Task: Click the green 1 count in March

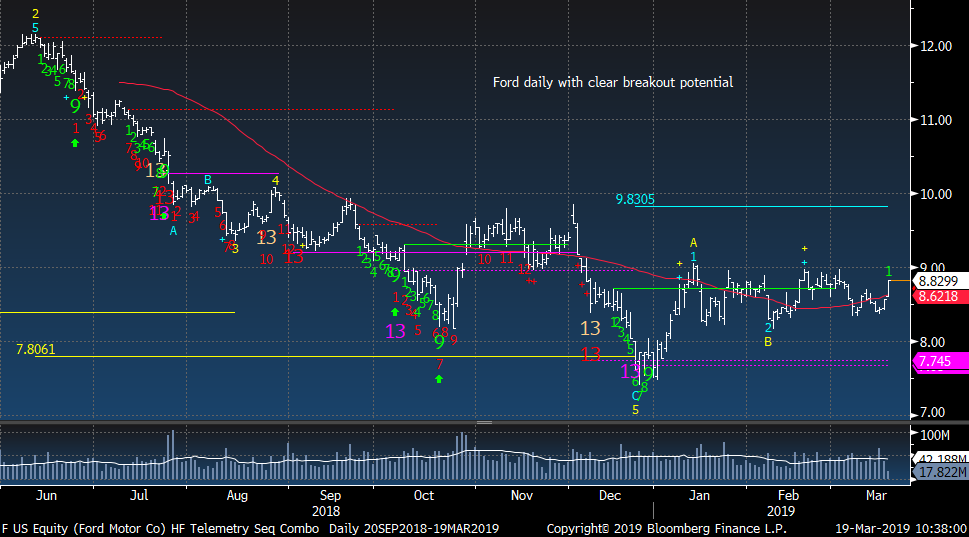Action: [x=888, y=271]
